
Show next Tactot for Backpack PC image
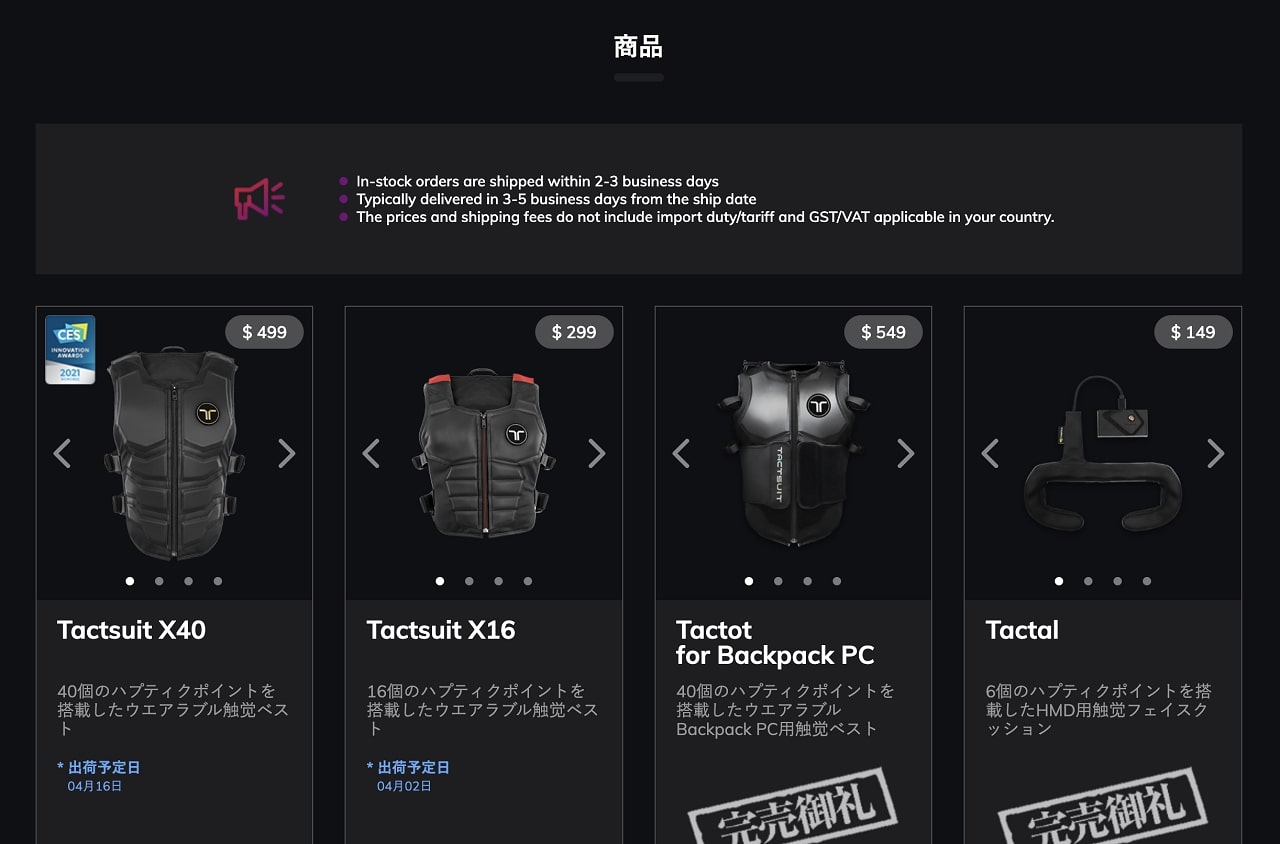click(x=906, y=453)
